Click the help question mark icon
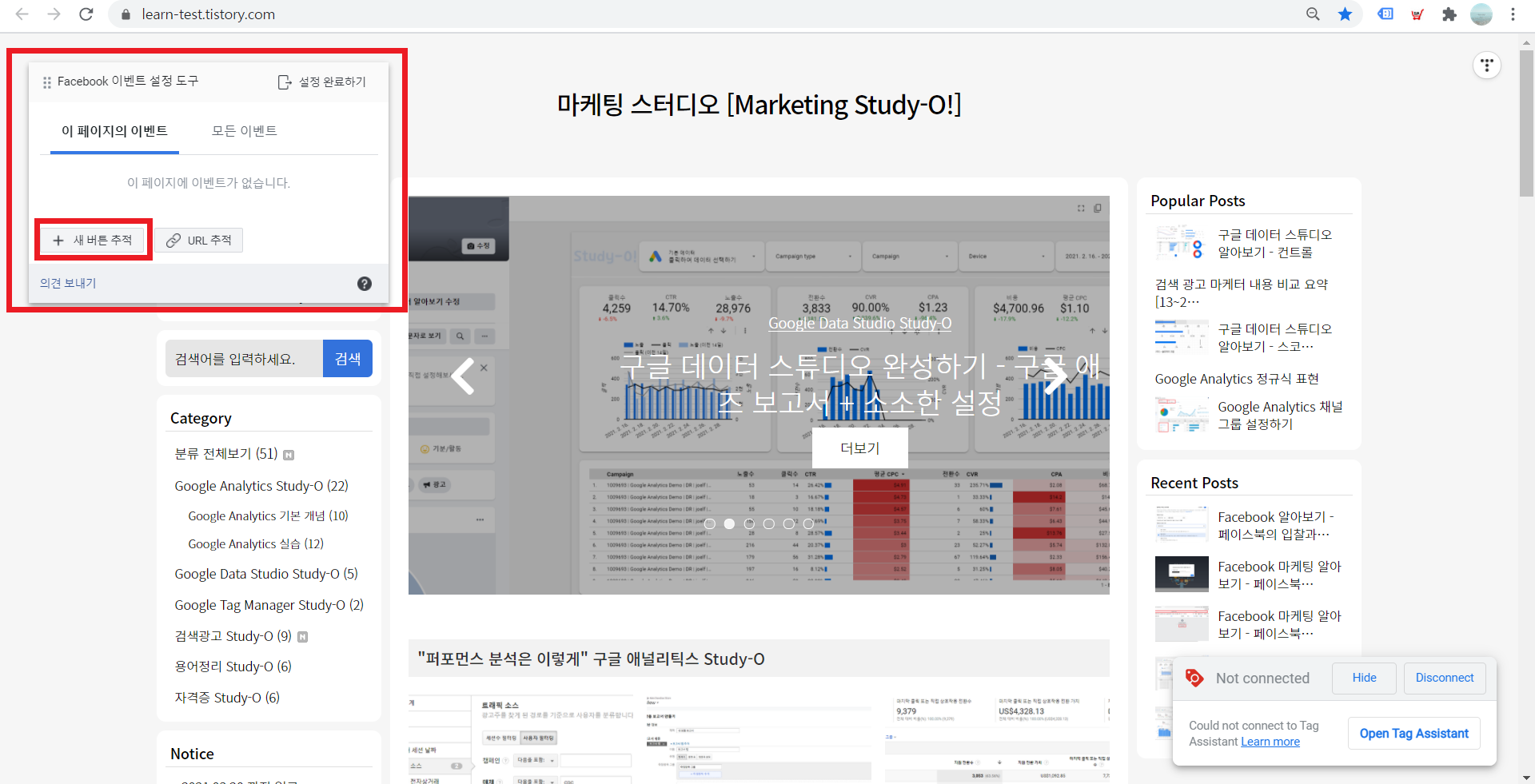The height and width of the screenshot is (784, 1535). coord(365,284)
